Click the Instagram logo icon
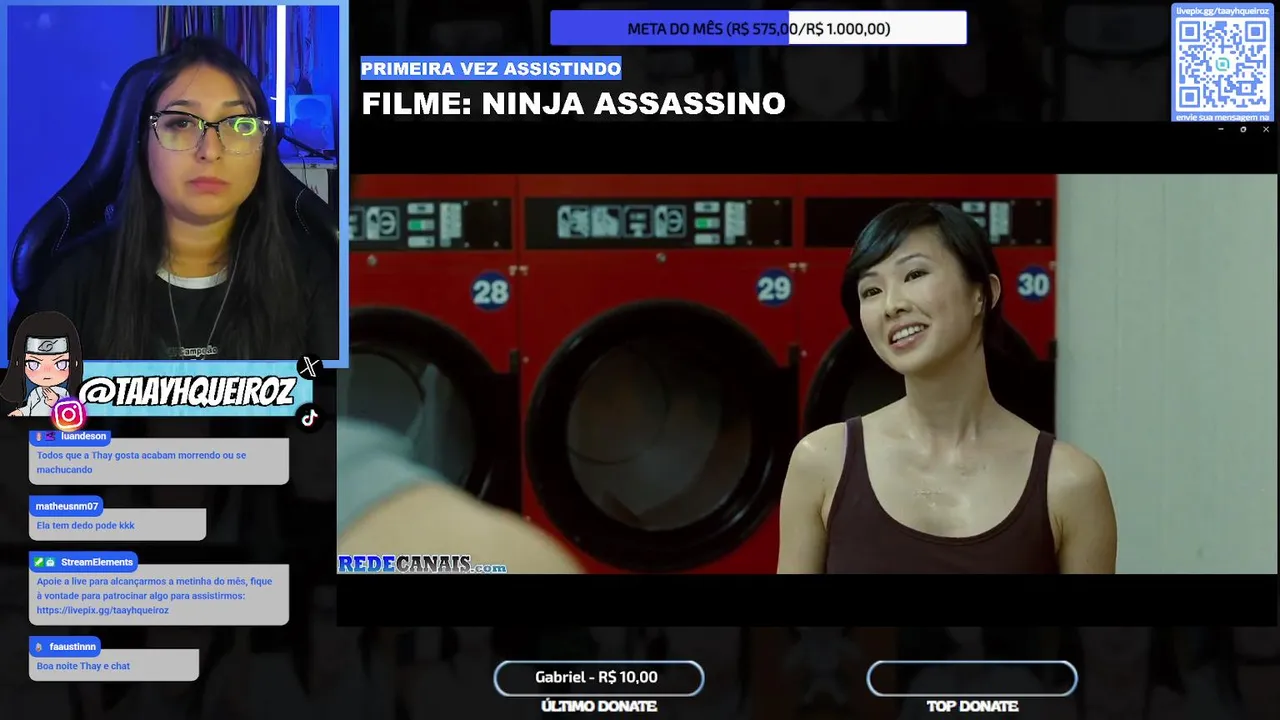 tap(69, 414)
